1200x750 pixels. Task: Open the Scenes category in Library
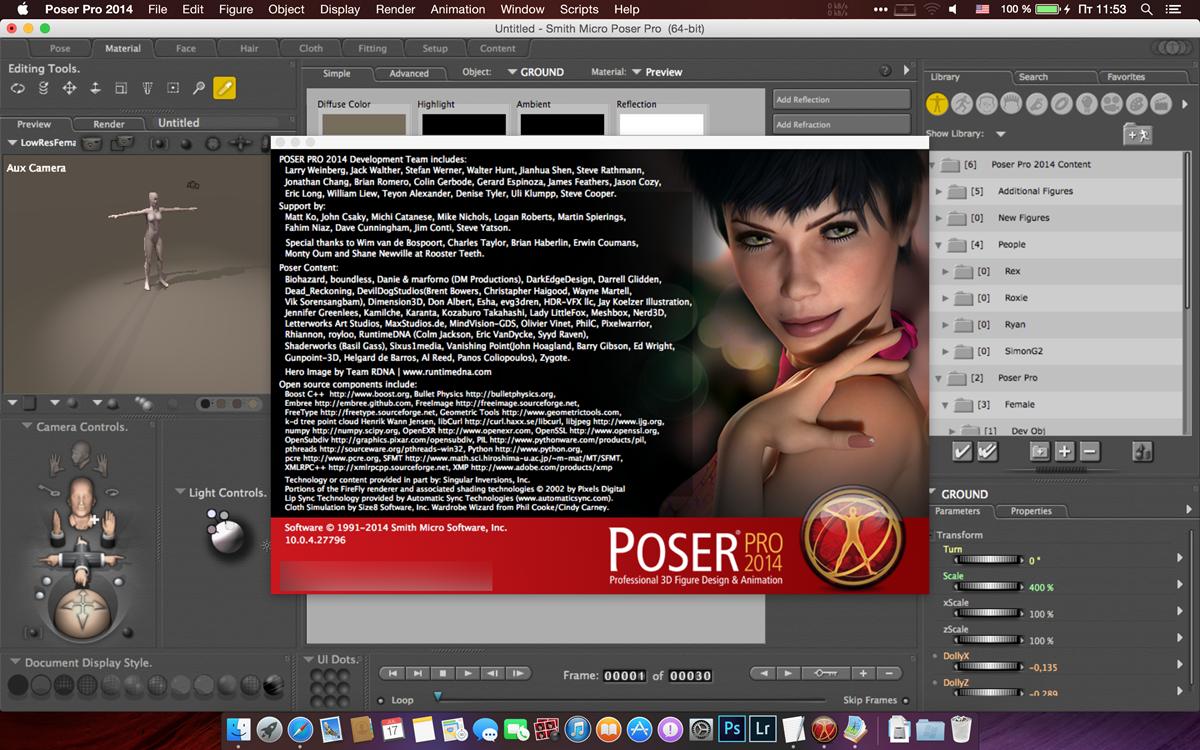(1161, 103)
